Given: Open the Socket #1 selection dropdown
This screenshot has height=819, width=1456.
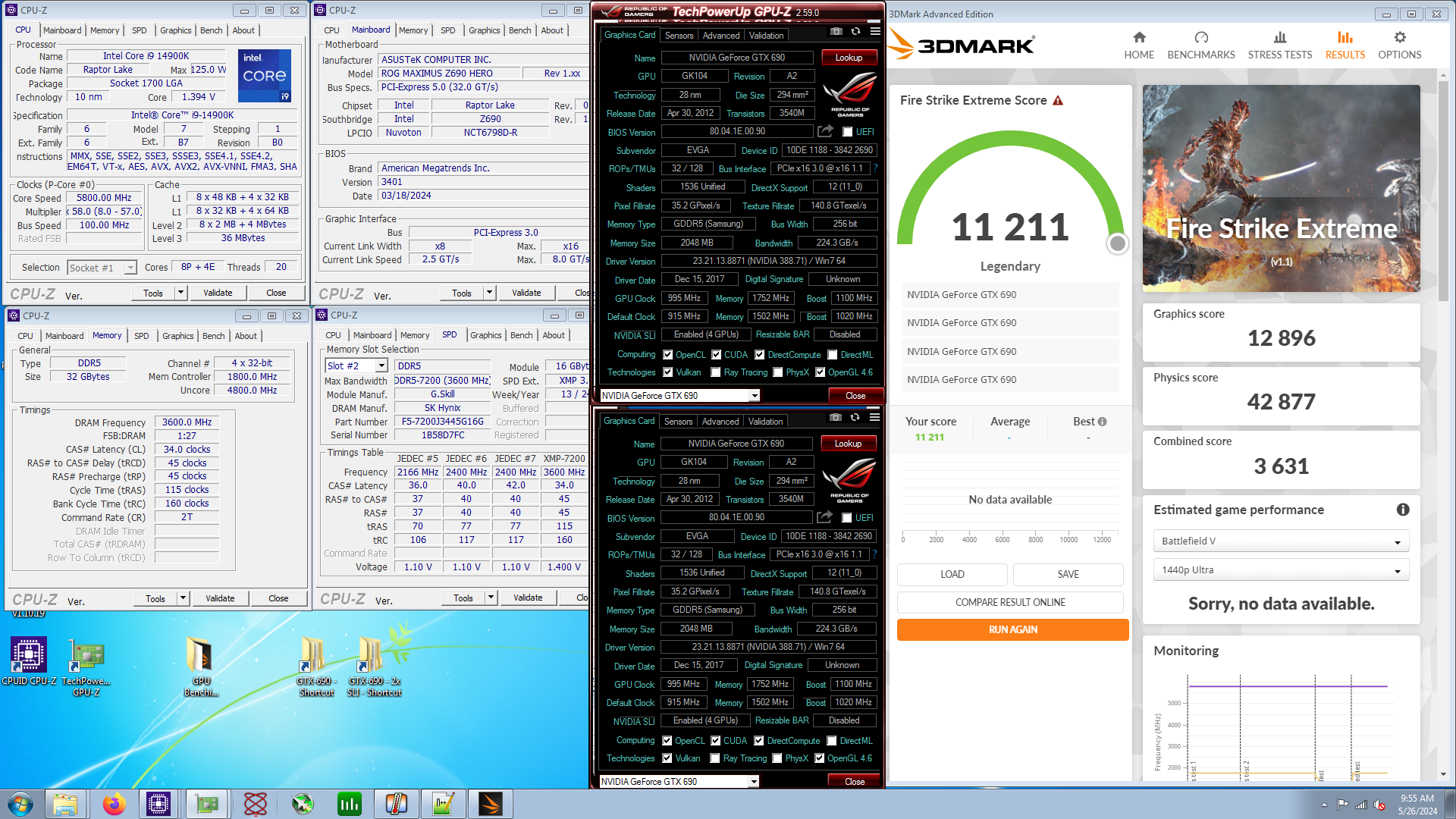Looking at the screenshot, I should pyautogui.click(x=102, y=268).
